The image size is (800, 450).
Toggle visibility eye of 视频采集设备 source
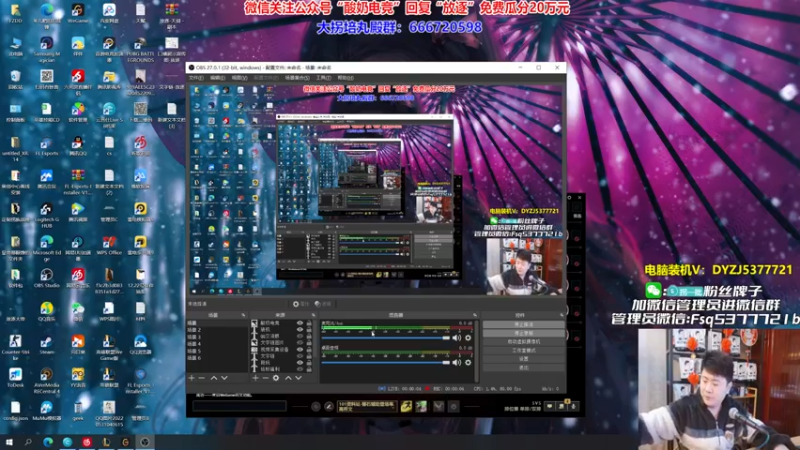pyautogui.click(x=300, y=349)
